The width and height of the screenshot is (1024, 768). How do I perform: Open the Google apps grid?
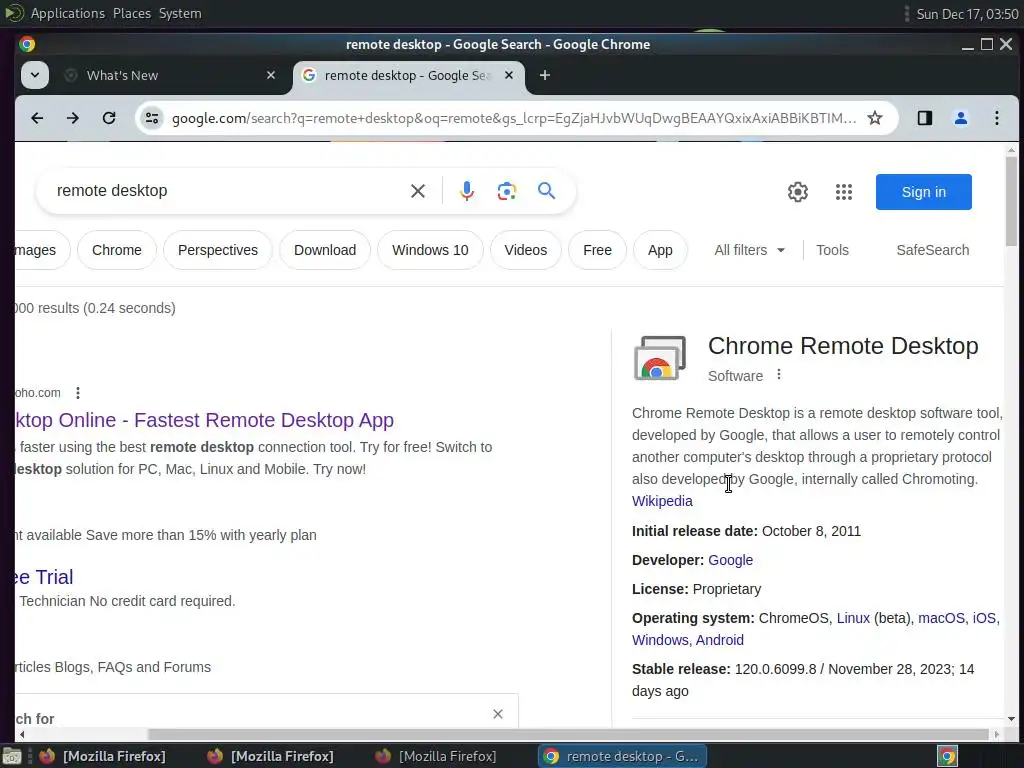(844, 192)
